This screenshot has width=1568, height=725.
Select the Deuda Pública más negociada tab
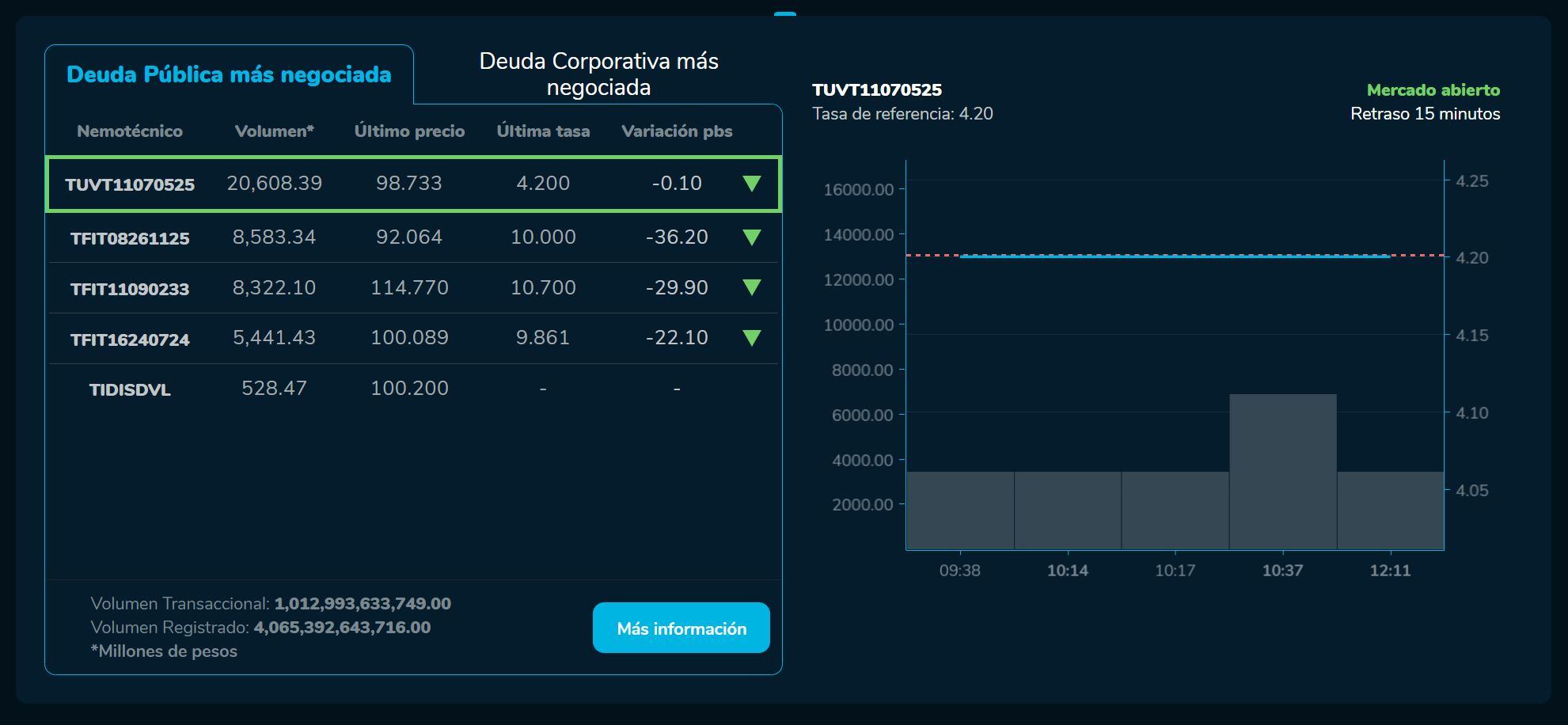pyautogui.click(x=230, y=74)
